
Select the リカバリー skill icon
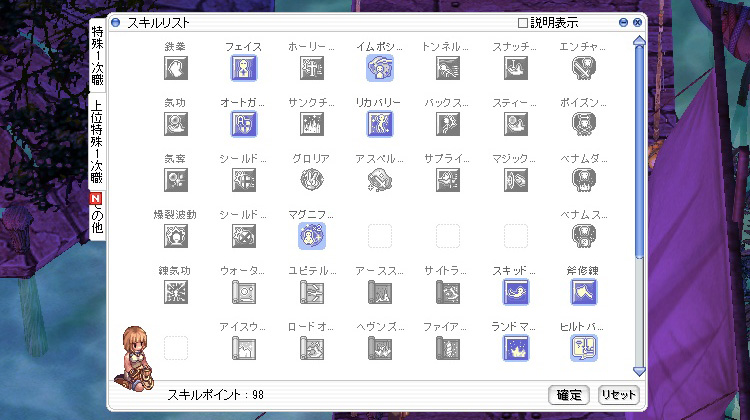click(380, 124)
